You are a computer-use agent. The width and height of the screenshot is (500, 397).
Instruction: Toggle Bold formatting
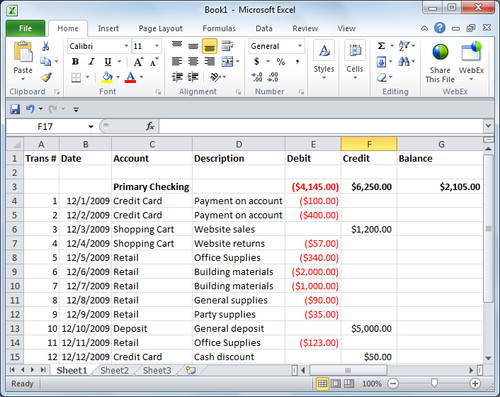[x=75, y=62]
